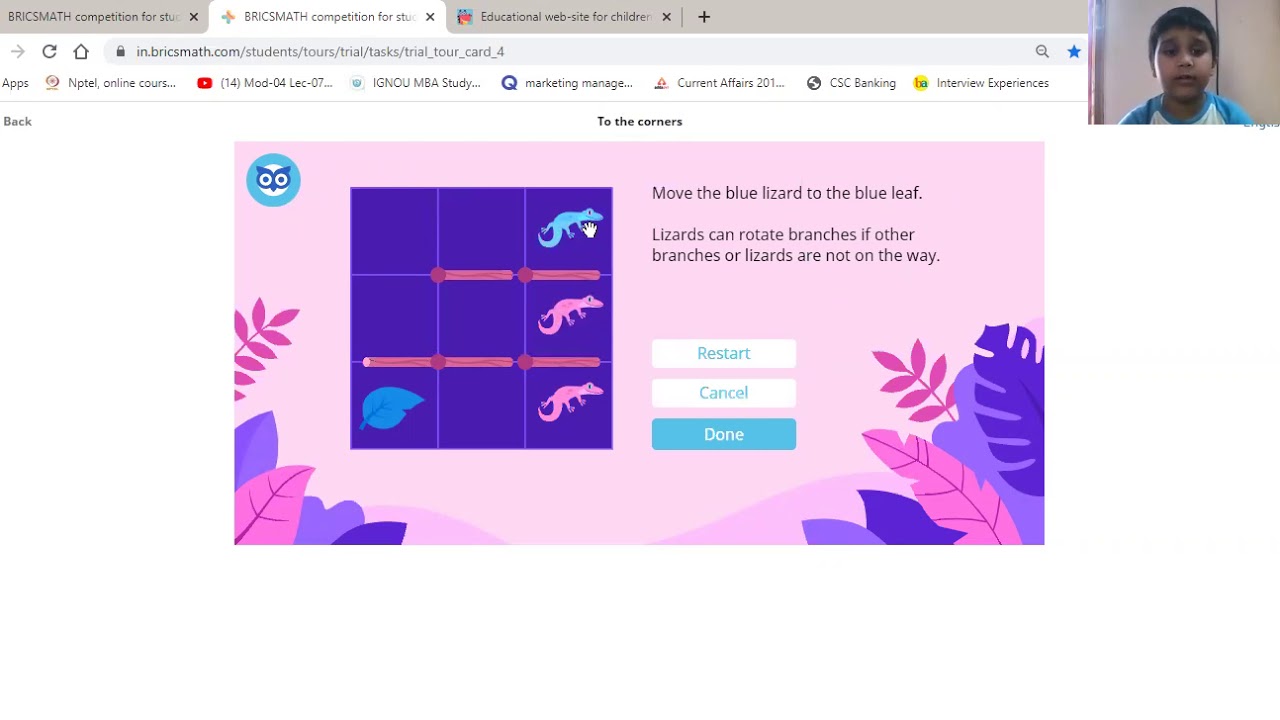This screenshot has height=720, width=1280.
Task: Open the CSC Banking bookmark
Action: [x=851, y=83]
